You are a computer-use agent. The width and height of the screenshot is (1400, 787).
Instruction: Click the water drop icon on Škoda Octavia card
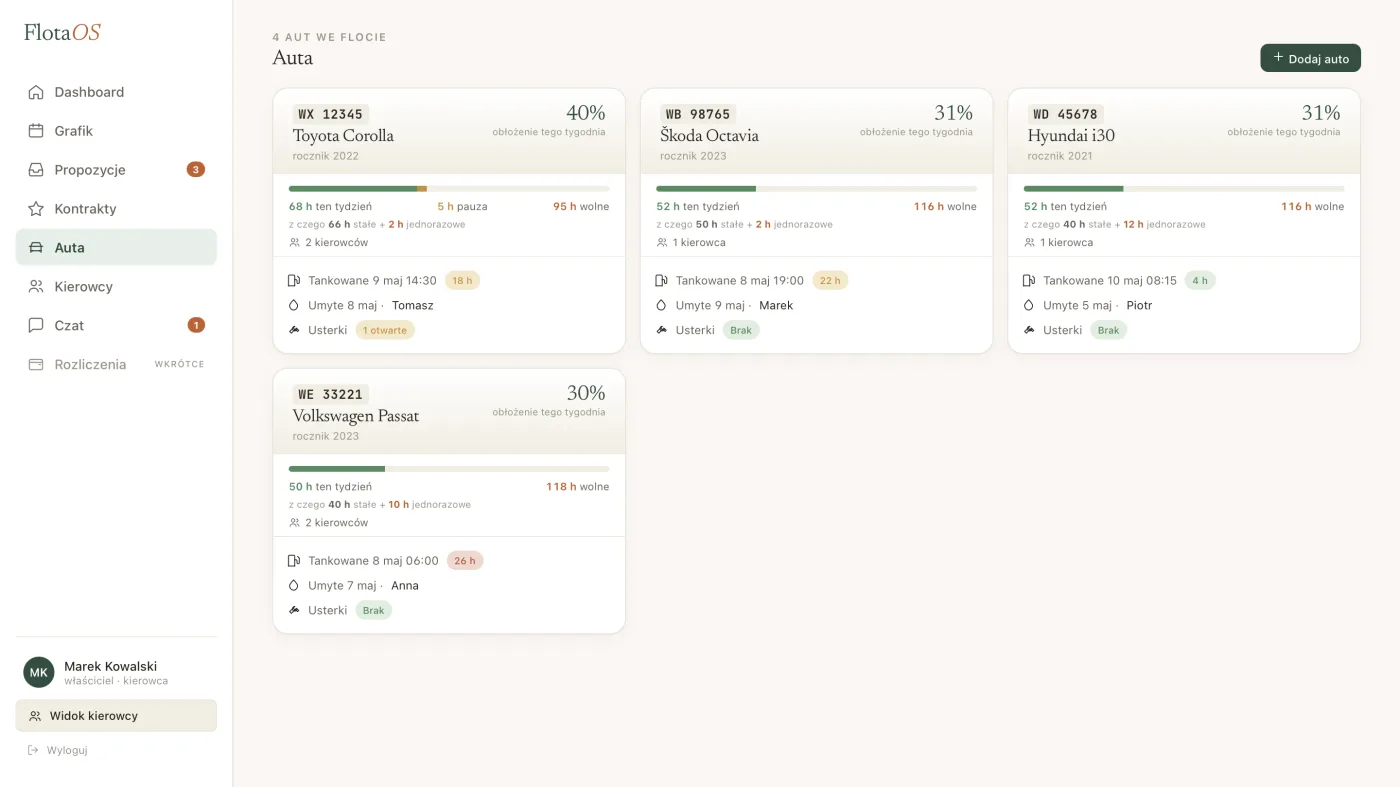point(662,306)
